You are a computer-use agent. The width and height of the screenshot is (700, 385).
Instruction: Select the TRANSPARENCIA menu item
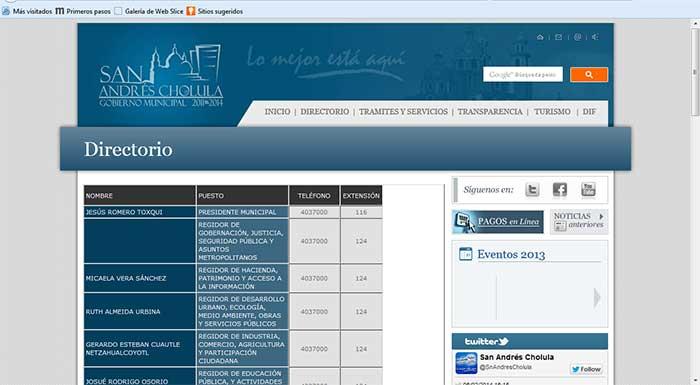click(490, 112)
